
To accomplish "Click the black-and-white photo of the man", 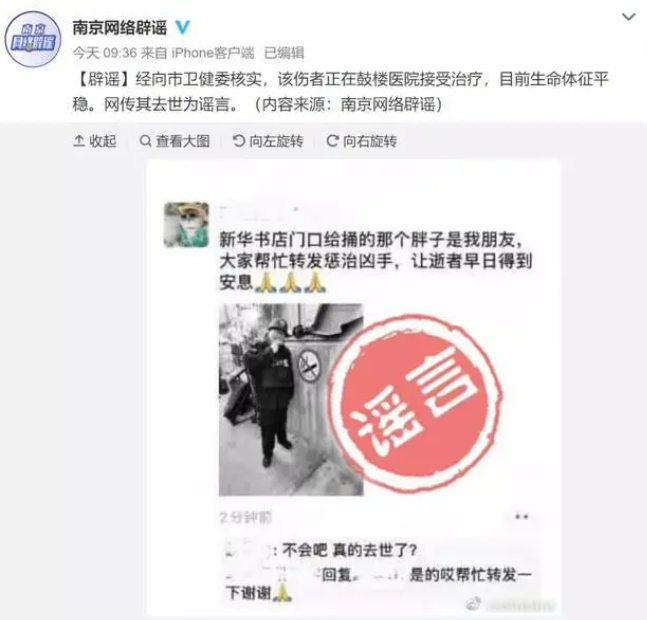I will pos(291,399).
